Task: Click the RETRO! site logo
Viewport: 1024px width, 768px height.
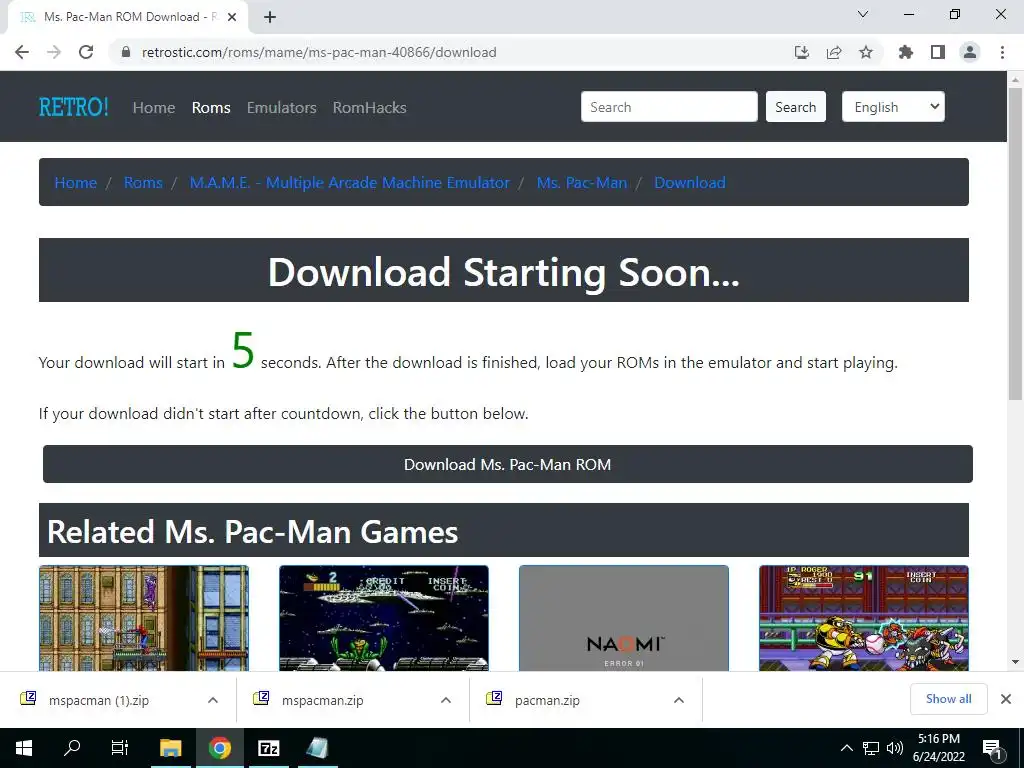Action: tap(74, 107)
